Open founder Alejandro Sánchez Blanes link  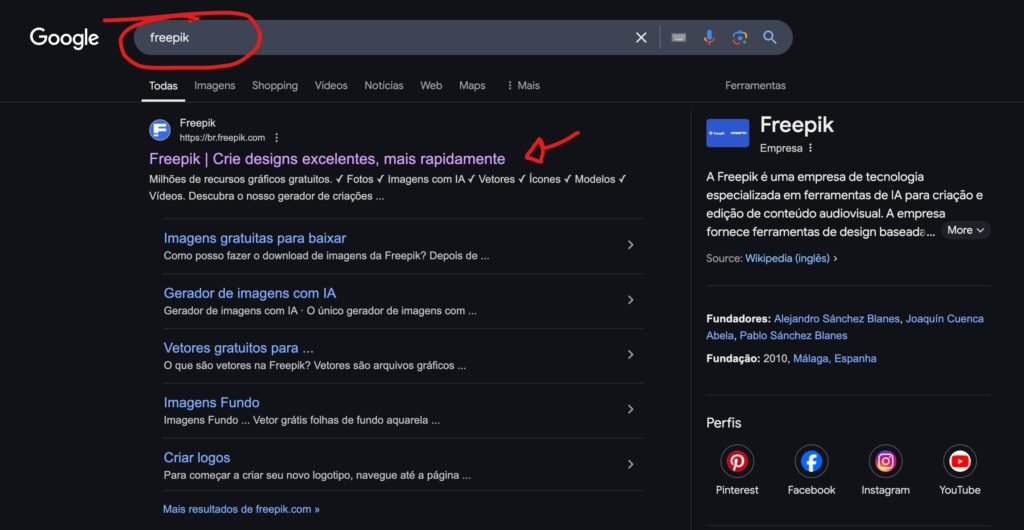(x=837, y=319)
